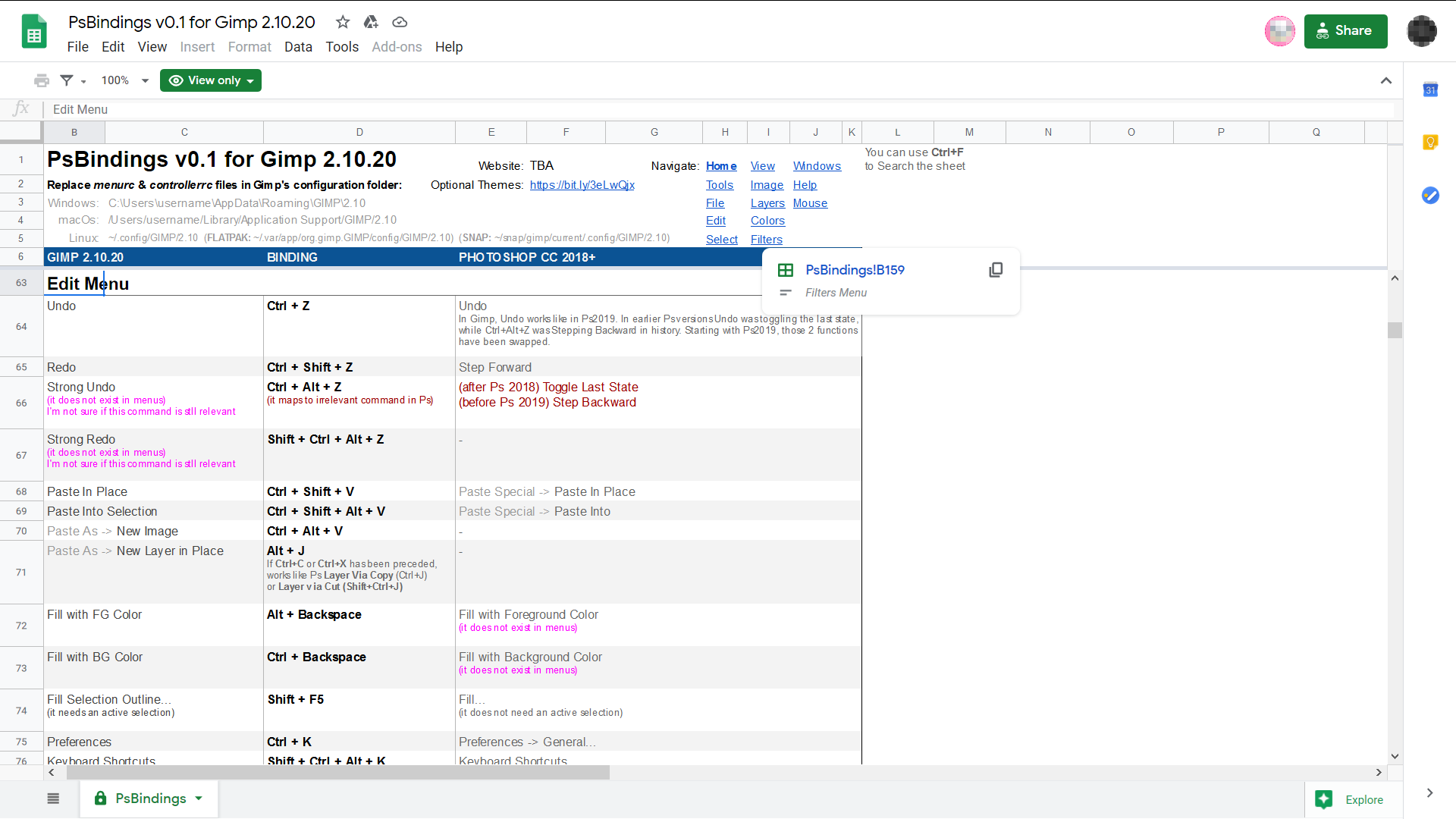Screen dimensions: 1456x819
Task: Open Google Tasks from side panel
Action: (x=1430, y=195)
